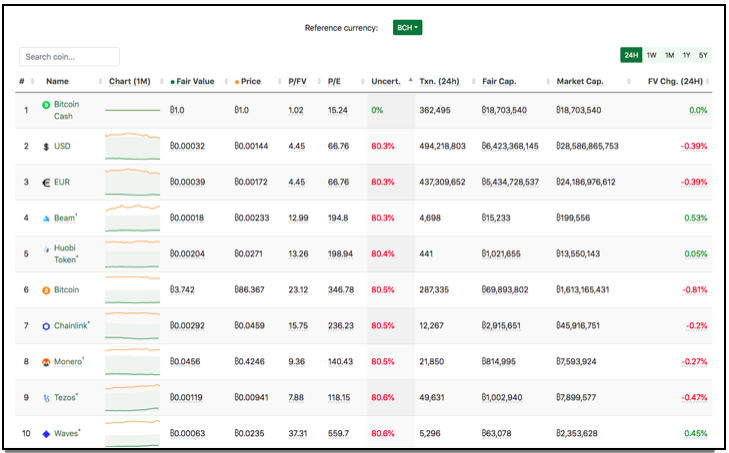Image resolution: width=729 pixels, height=453 pixels.
Task: Sort table by Uncert. column
Action: 386,81
